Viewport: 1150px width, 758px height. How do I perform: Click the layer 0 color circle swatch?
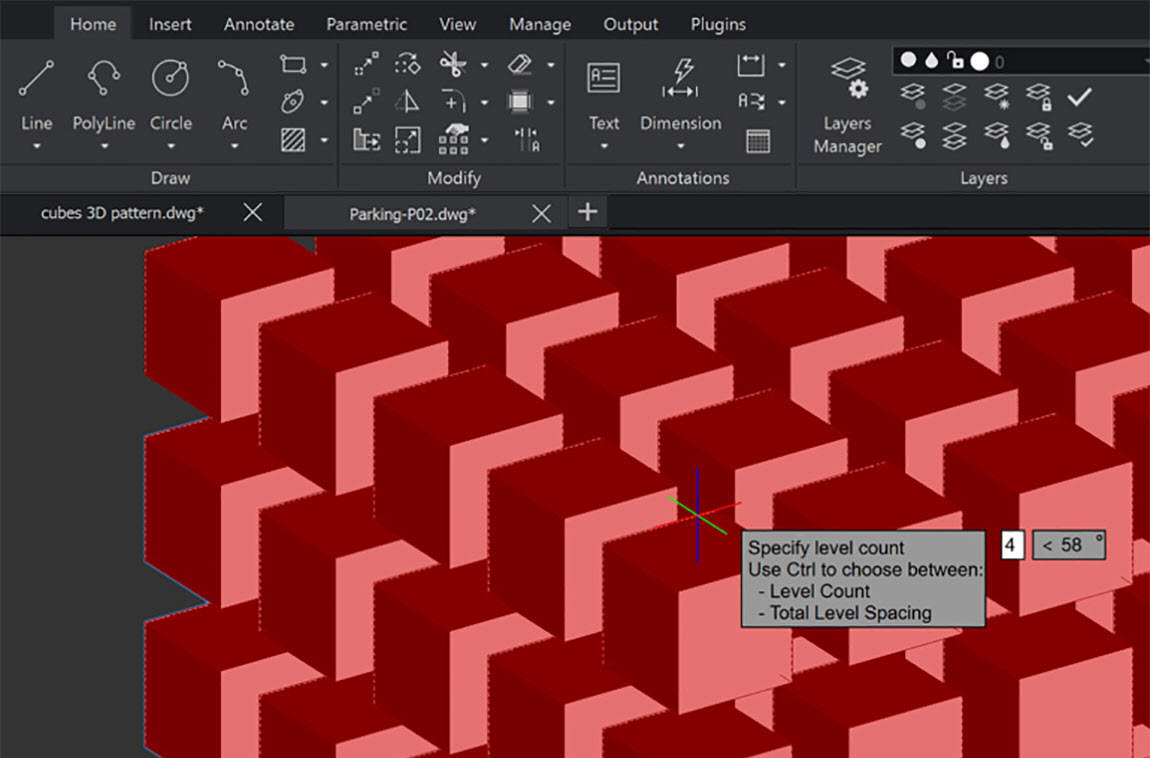click(x=980, y=61)
